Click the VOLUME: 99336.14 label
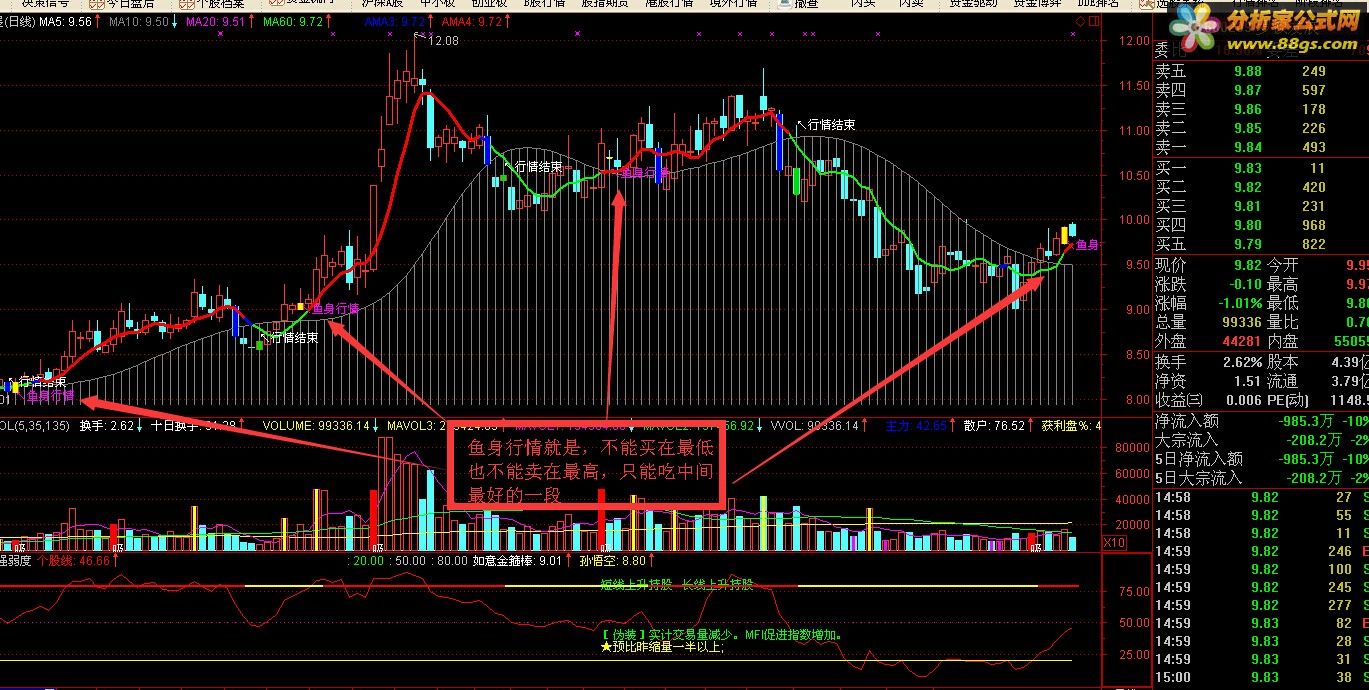The width and height of the screenshot is (1369, 690). tap(317, 425)
